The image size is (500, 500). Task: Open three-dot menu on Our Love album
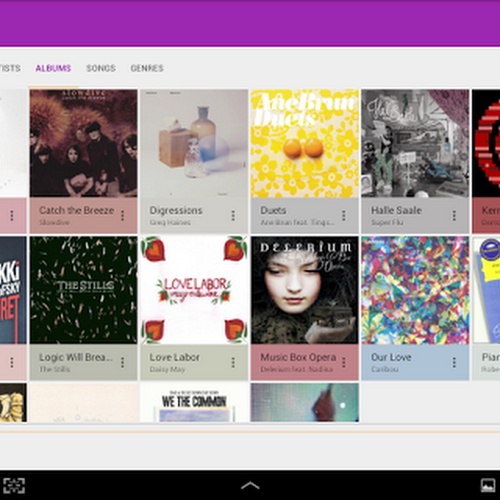click(x=454, y=363)
